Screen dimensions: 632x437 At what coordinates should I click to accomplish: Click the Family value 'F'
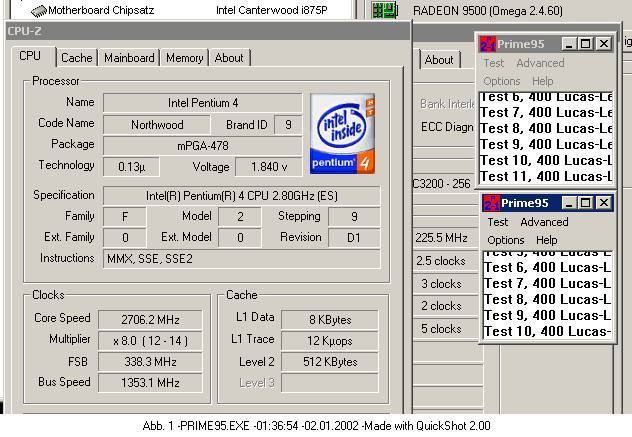click(125, 217)
